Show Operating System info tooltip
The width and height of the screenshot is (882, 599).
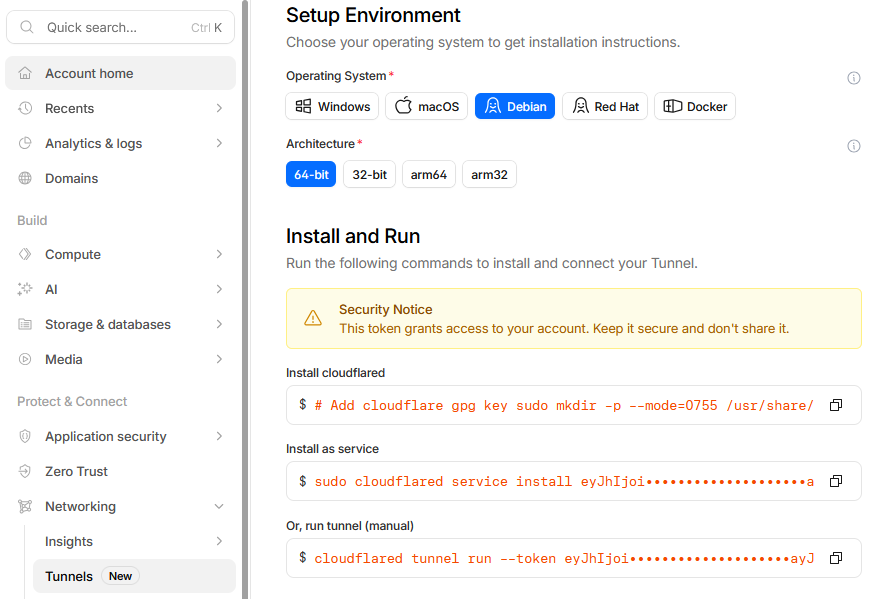click(853, 77)
